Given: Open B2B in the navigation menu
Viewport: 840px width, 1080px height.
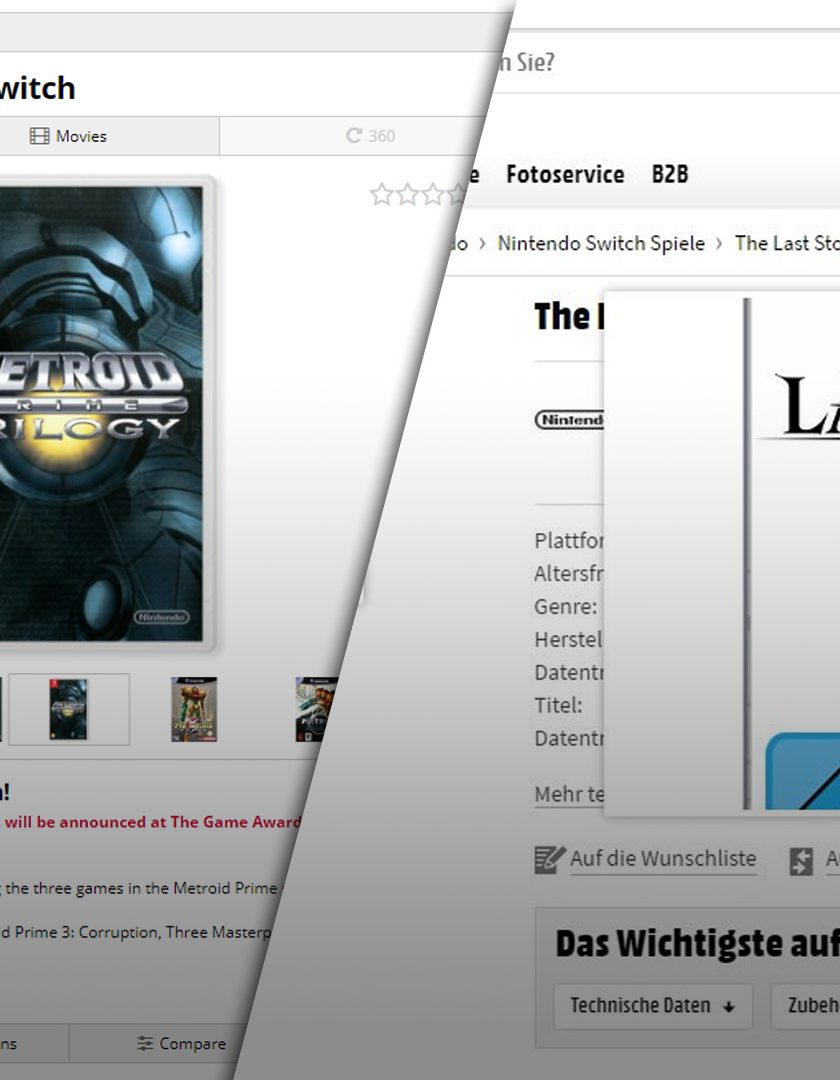Looking at the screenshot, I should (x=670, y=174).
